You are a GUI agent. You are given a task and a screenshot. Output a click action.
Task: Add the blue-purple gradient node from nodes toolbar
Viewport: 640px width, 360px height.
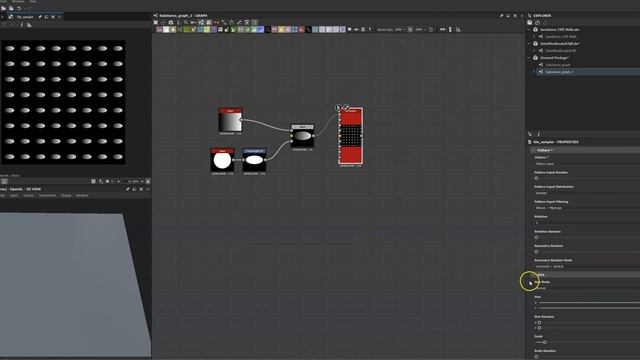[x=260, y=29]
